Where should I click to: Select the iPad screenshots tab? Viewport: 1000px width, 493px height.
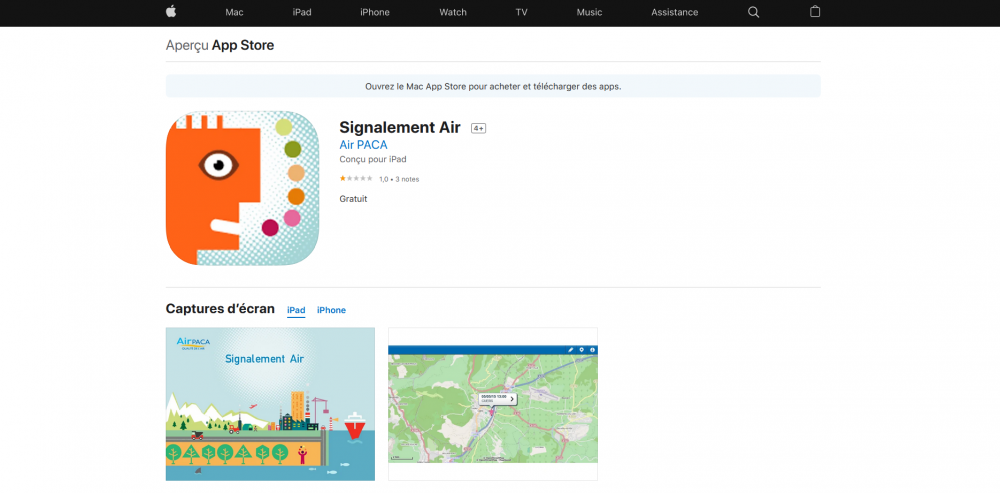[x=296, y=311]
